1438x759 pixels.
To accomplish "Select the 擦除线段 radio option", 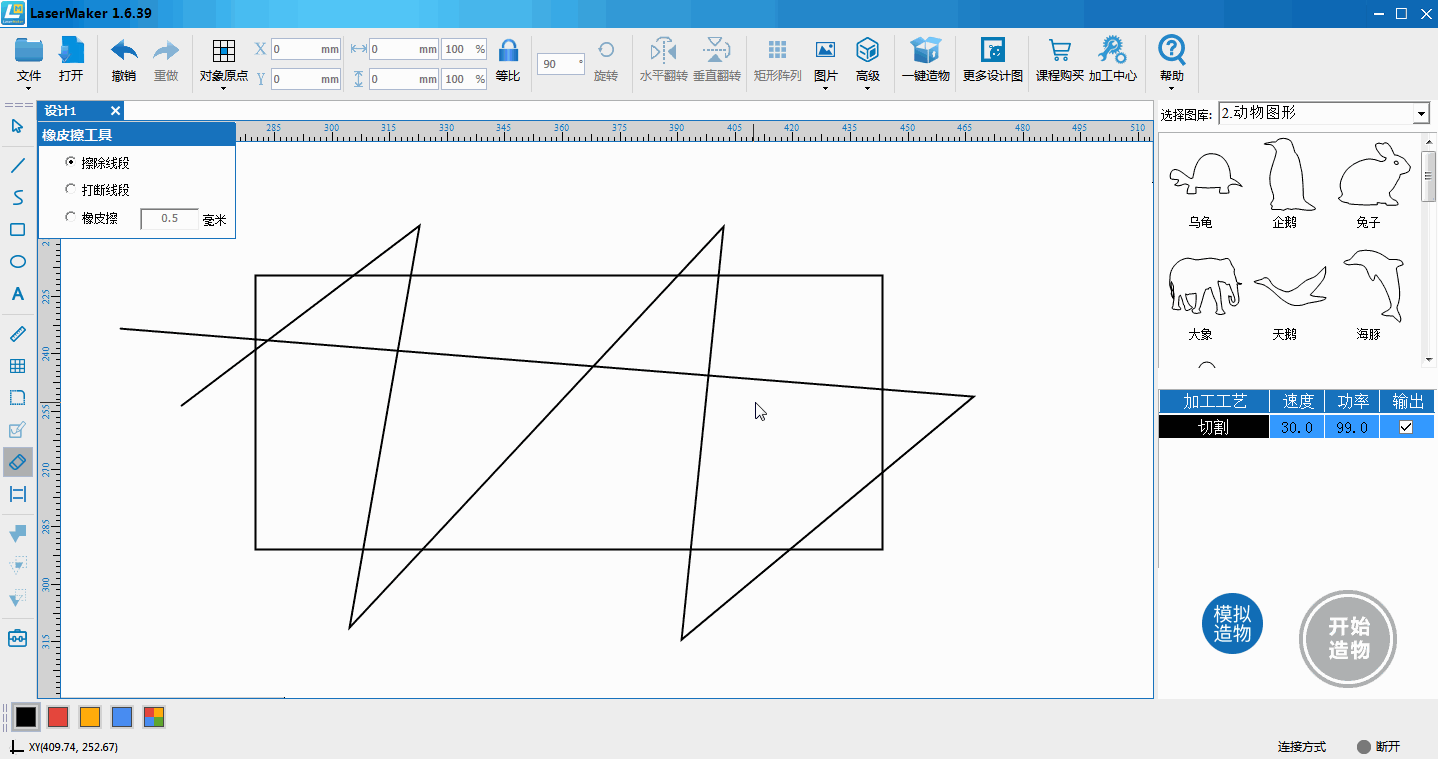I will pyautogui.click(x=70, y=162).
